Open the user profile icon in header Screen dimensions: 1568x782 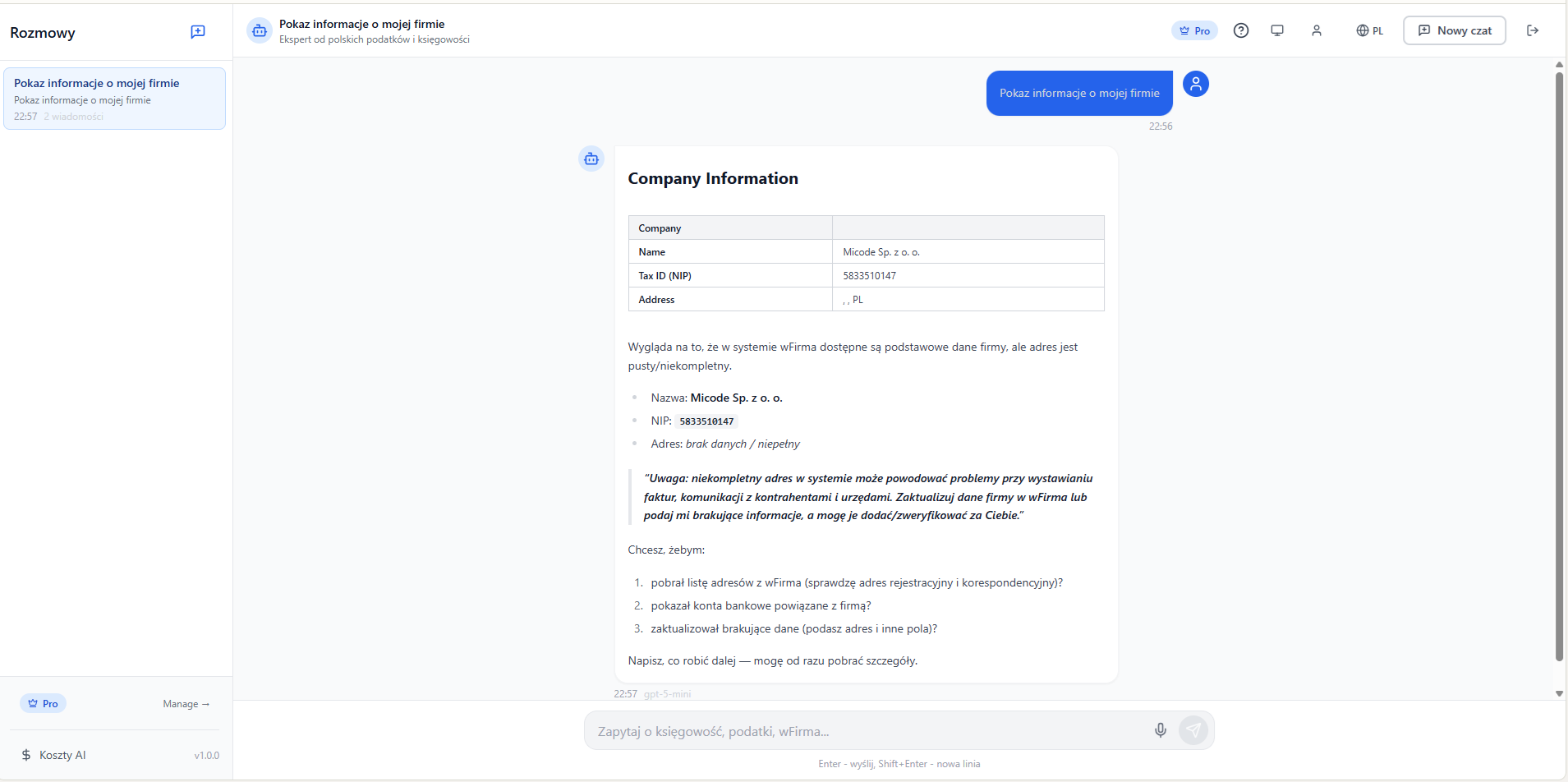tap(1317, 30)
